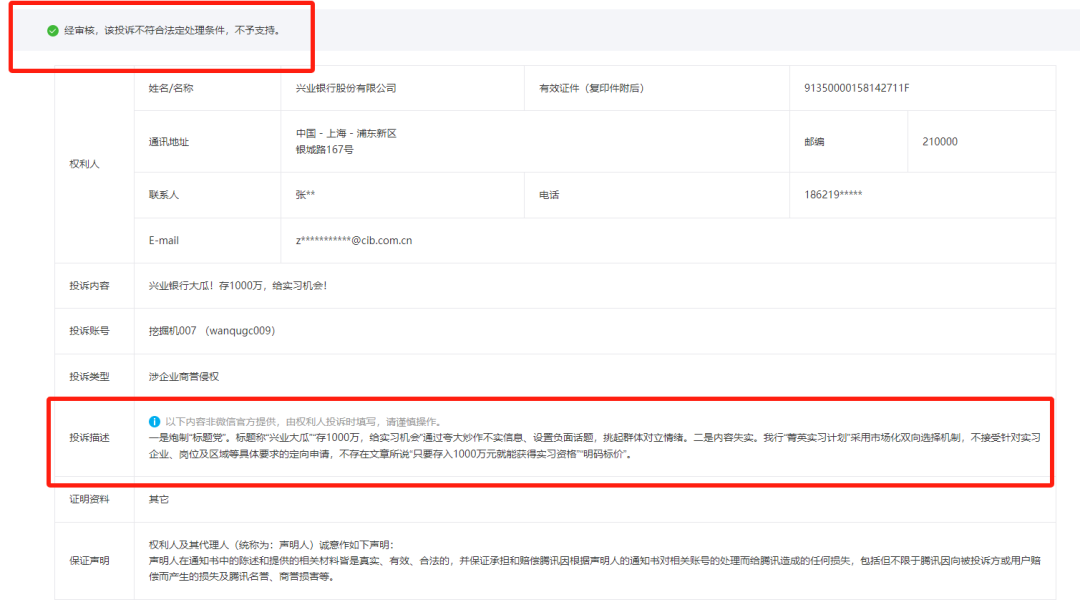Image resolution: width=1080 pixels, height=615 pixels.
Task: Click the proof material value 其它
Action: point(158,499)
